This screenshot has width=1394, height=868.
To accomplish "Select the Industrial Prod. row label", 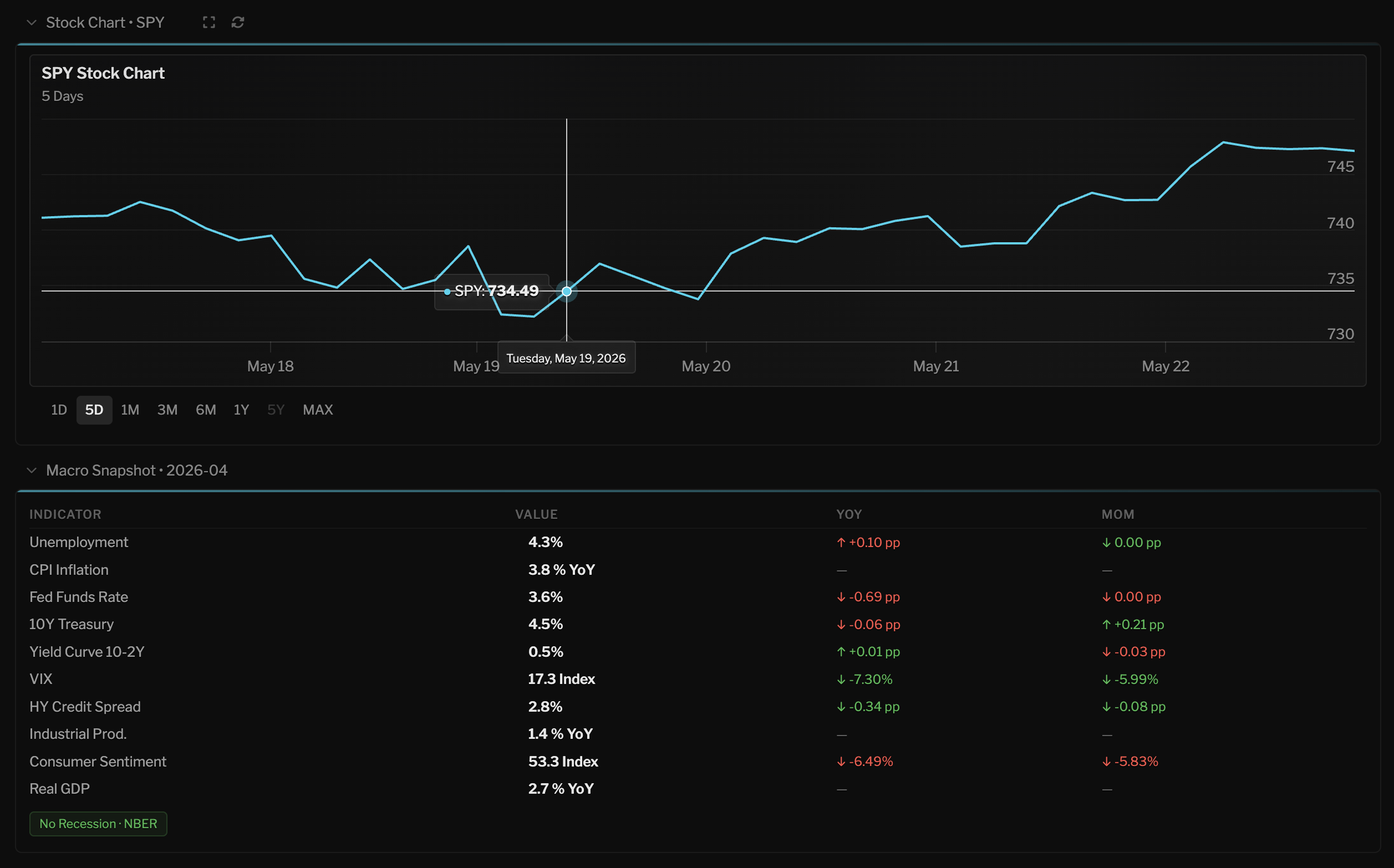I will (78, 734).
